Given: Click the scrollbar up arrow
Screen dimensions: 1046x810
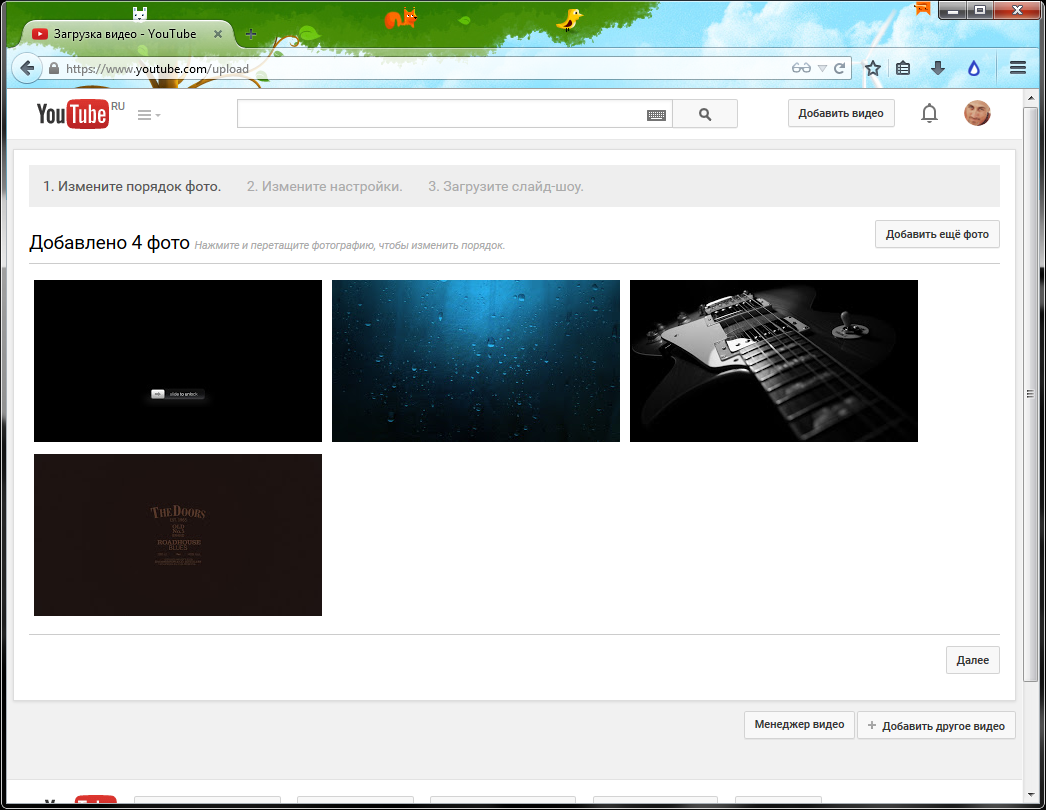Looking at the screenshot, I should pyautogui.click(x=1031, y=97).
